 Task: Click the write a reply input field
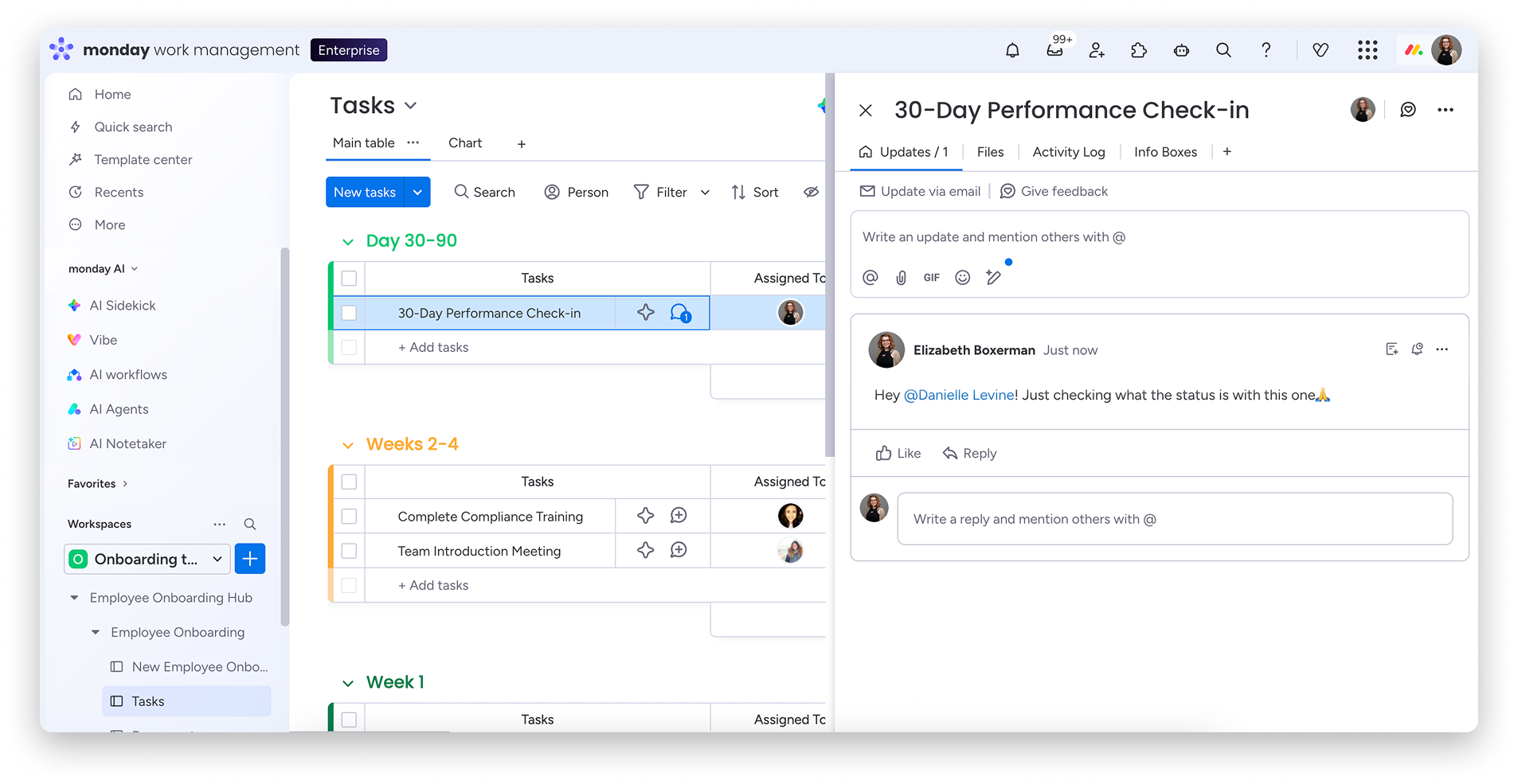[x=1174, y=519]
